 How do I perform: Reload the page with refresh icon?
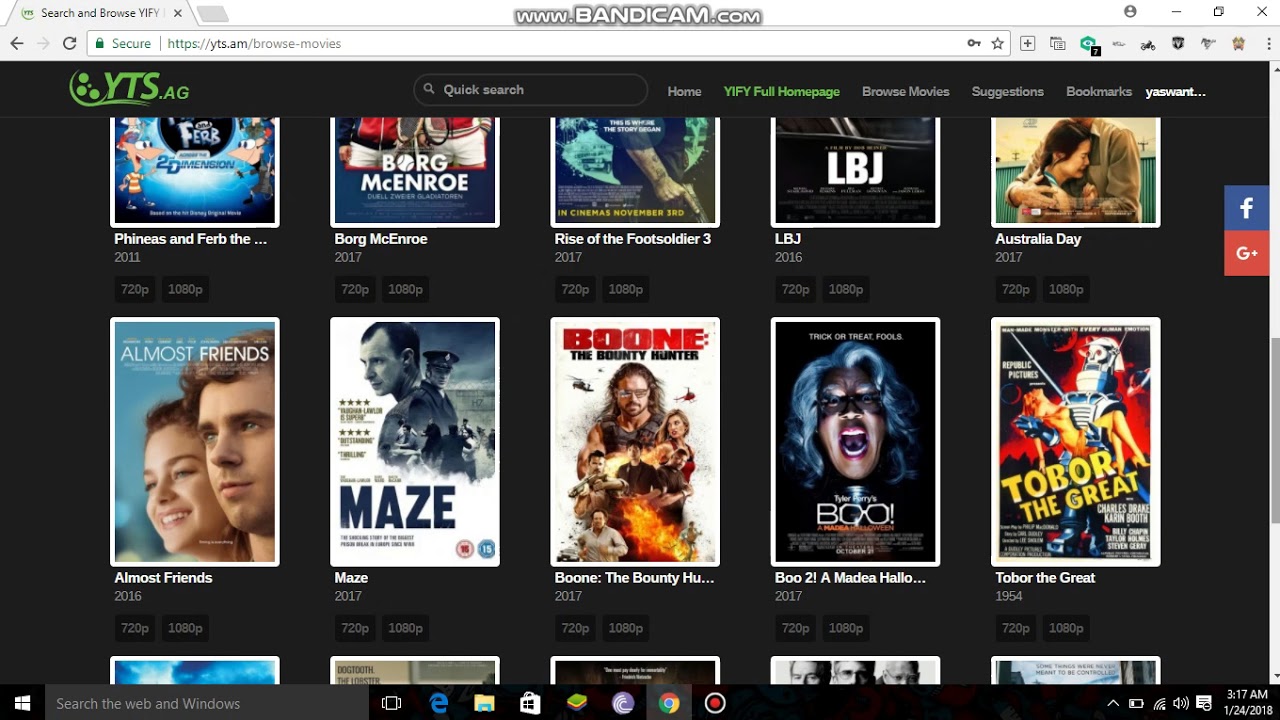(69, 43)
